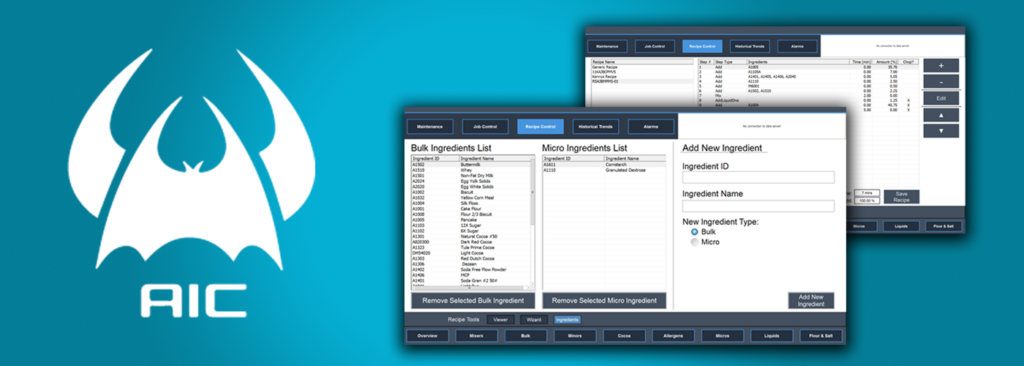Switch Recipe Tools to Wizard

click(534, 320)
